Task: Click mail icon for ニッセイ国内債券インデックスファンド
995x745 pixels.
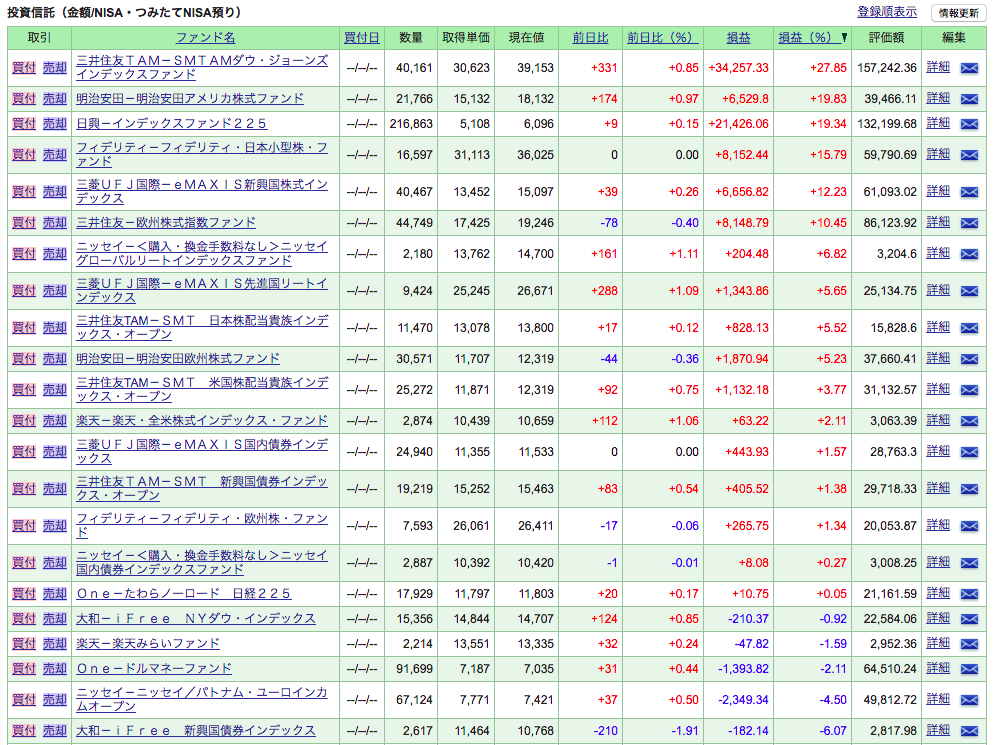Action: (x=969, y=563)
